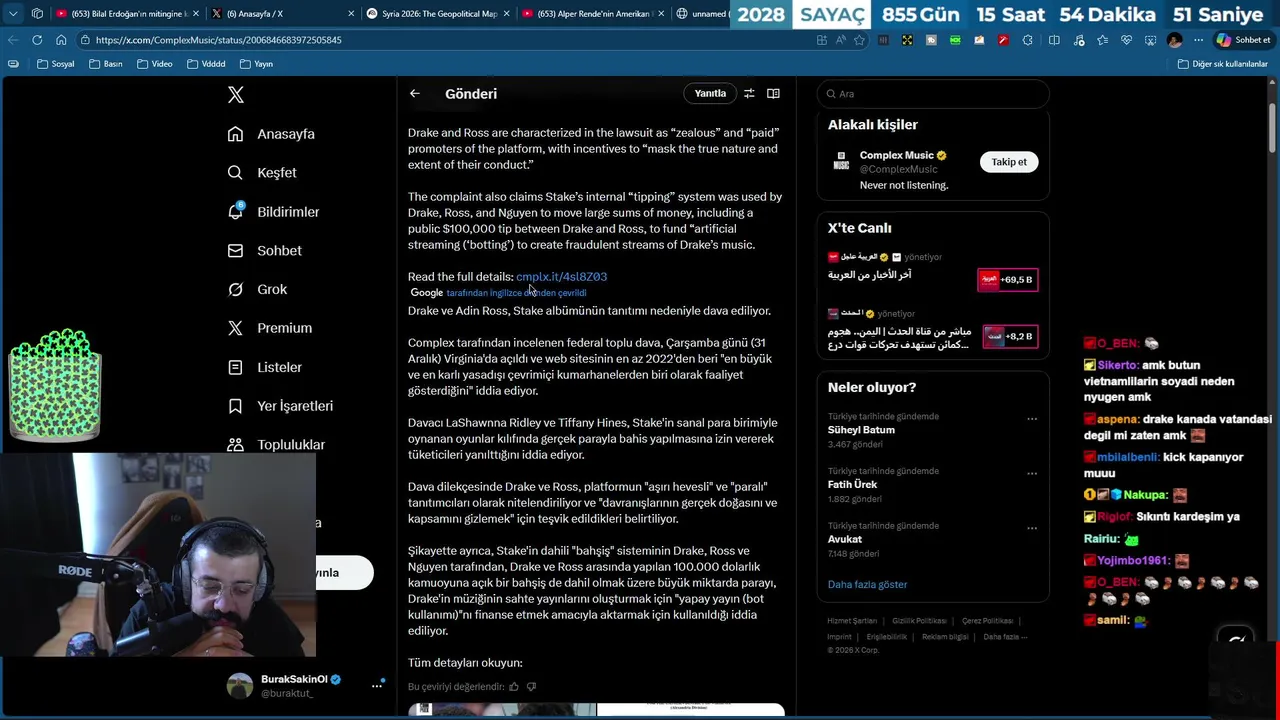
Task: Click the read aloud icon
Action: click(841, 40)
